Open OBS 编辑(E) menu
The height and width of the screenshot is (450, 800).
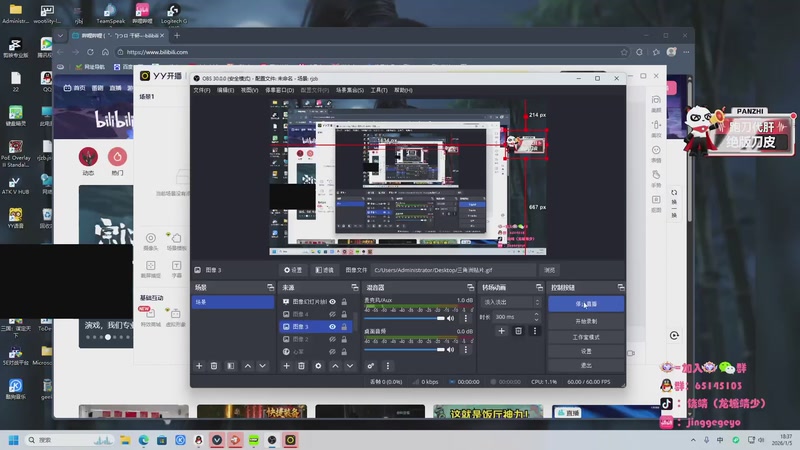226,90
